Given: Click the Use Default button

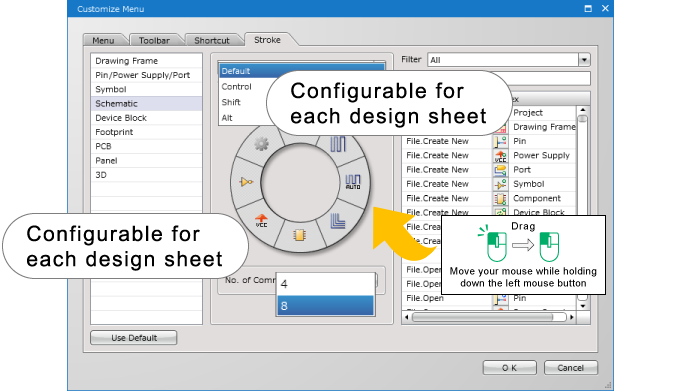Looking at the screenshot, I should point(134,338).
